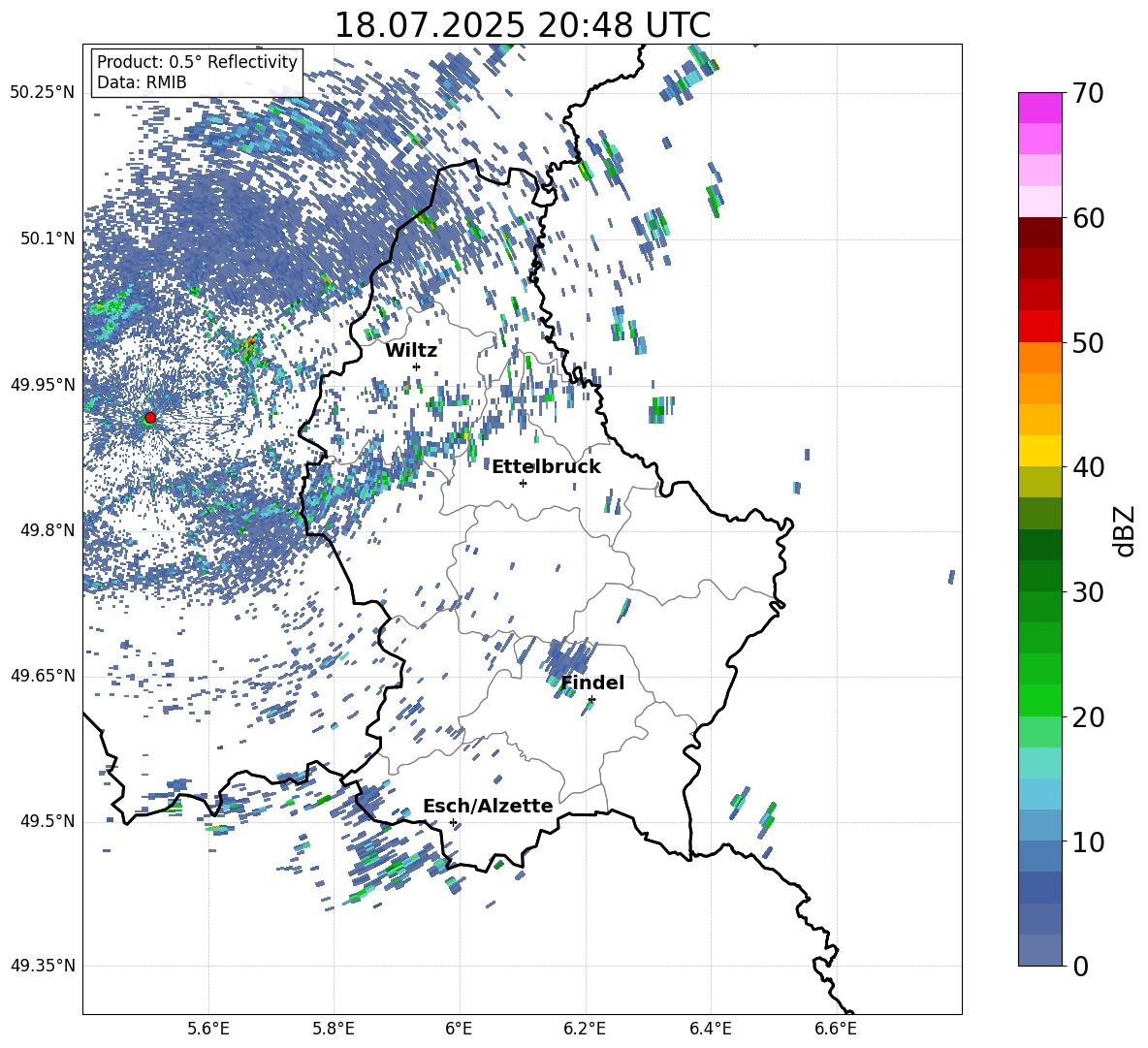
Task: Click the 5.8°E longitude label
Action: 334,1029
